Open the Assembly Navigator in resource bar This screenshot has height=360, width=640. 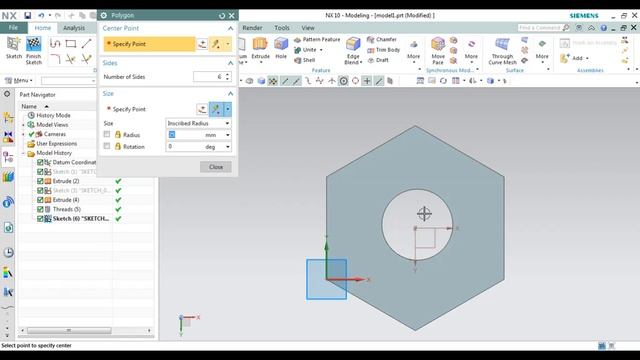pos(8,118)
